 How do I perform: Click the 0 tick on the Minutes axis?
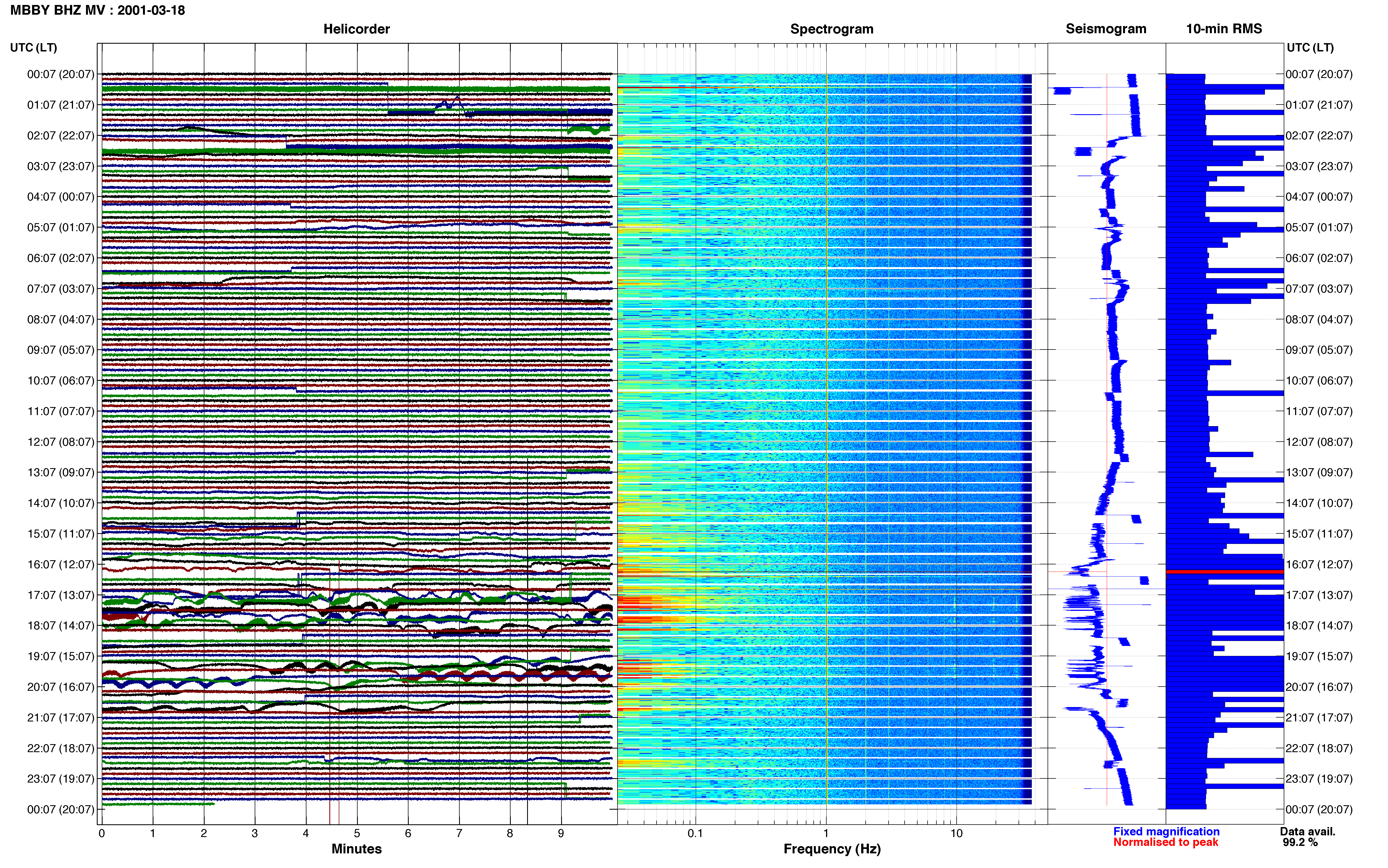[101, 833]
